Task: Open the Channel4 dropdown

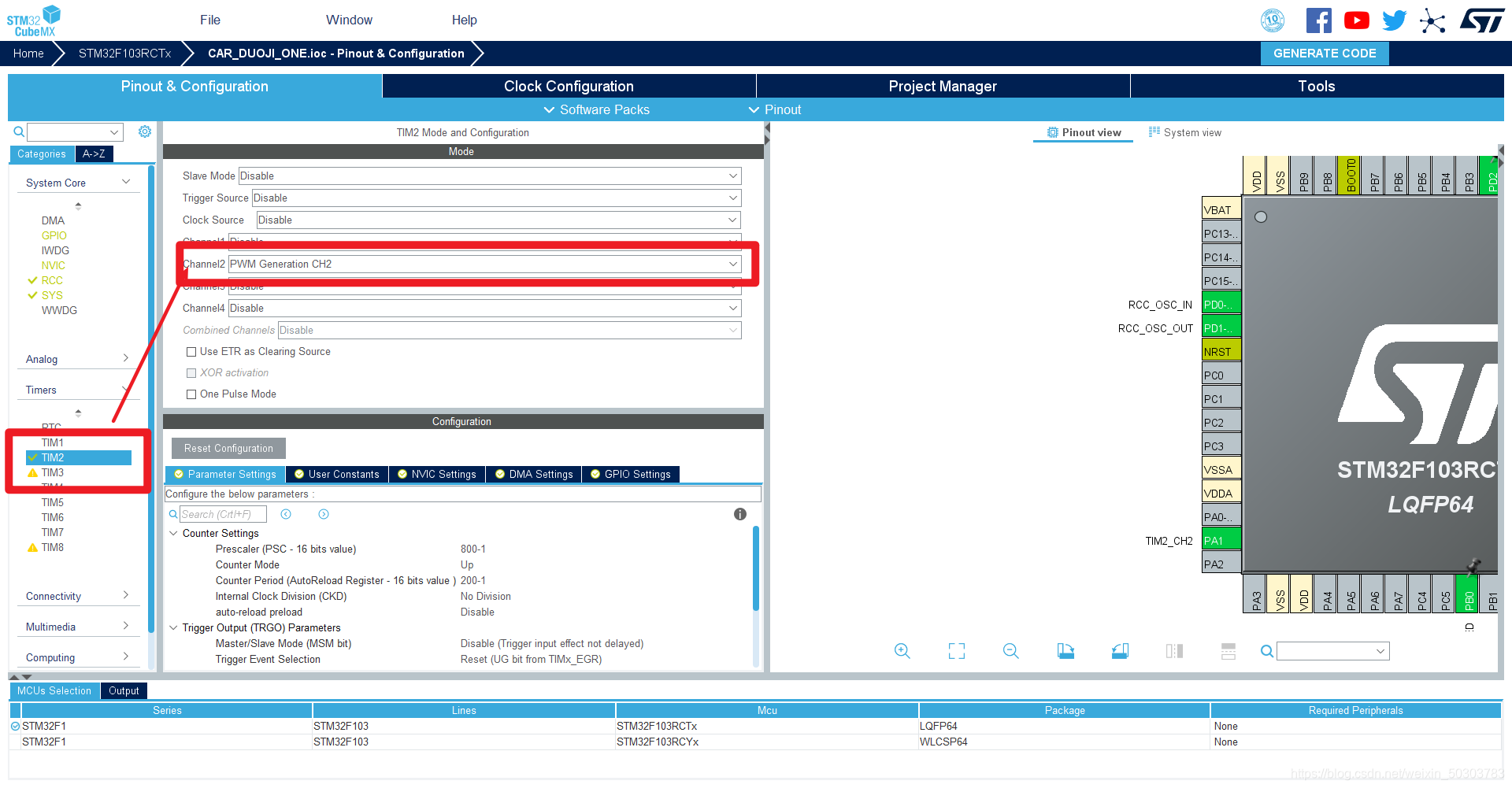Action: click(485, 308)
